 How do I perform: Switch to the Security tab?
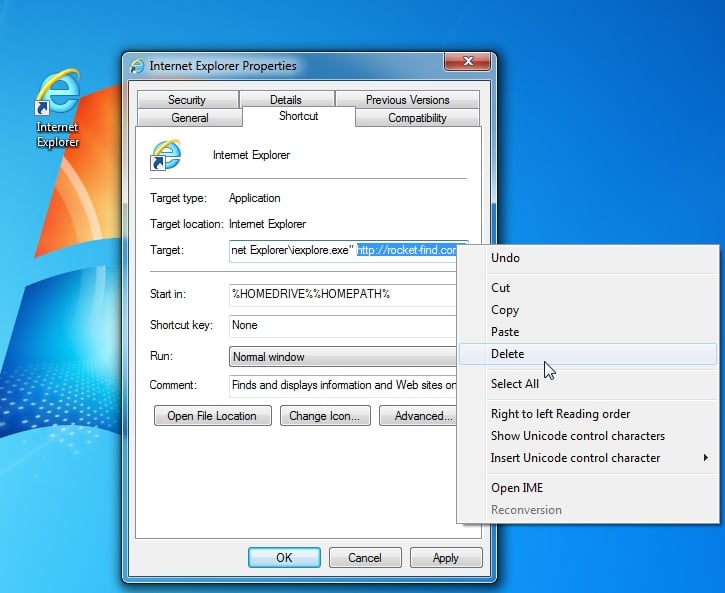pos(187,99)
